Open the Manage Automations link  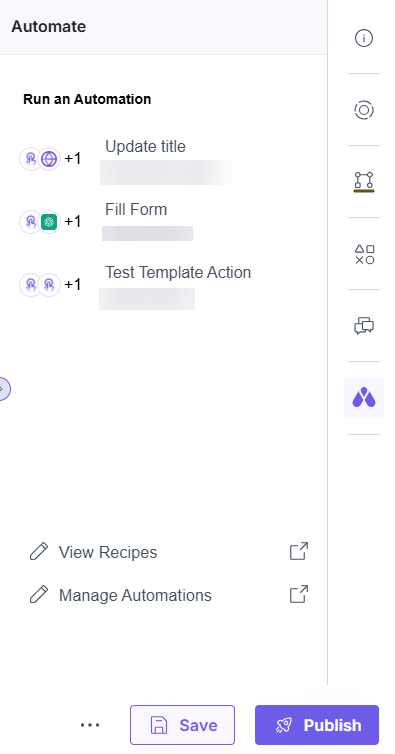(x=135, y=595)
